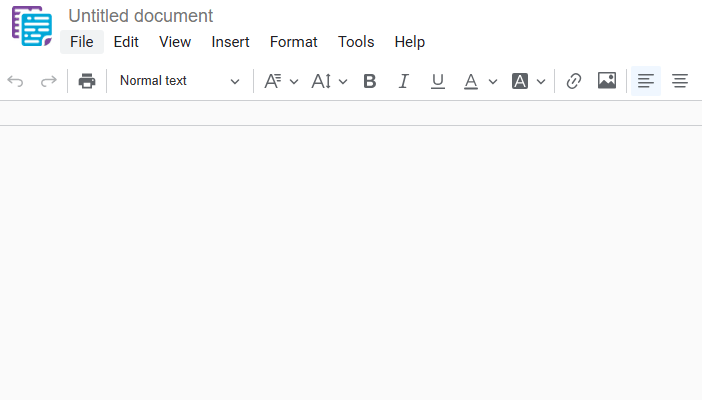Insert an image
The width and height of the screenshot is (702, 400).
(x=607, y=81)
